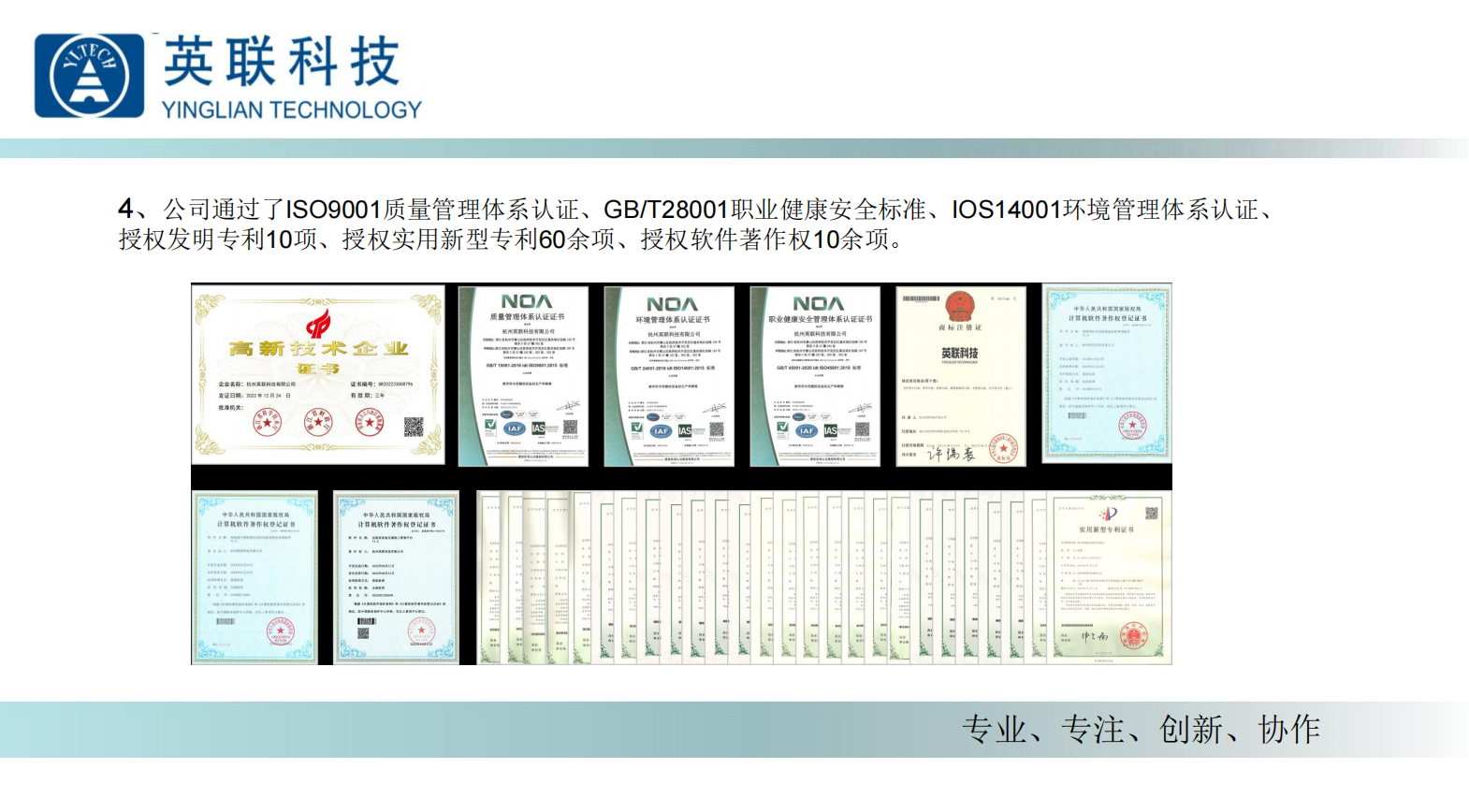Click the 商标注册证 certificate image
Screen dimensions: 1469x812
coord(961,376)
